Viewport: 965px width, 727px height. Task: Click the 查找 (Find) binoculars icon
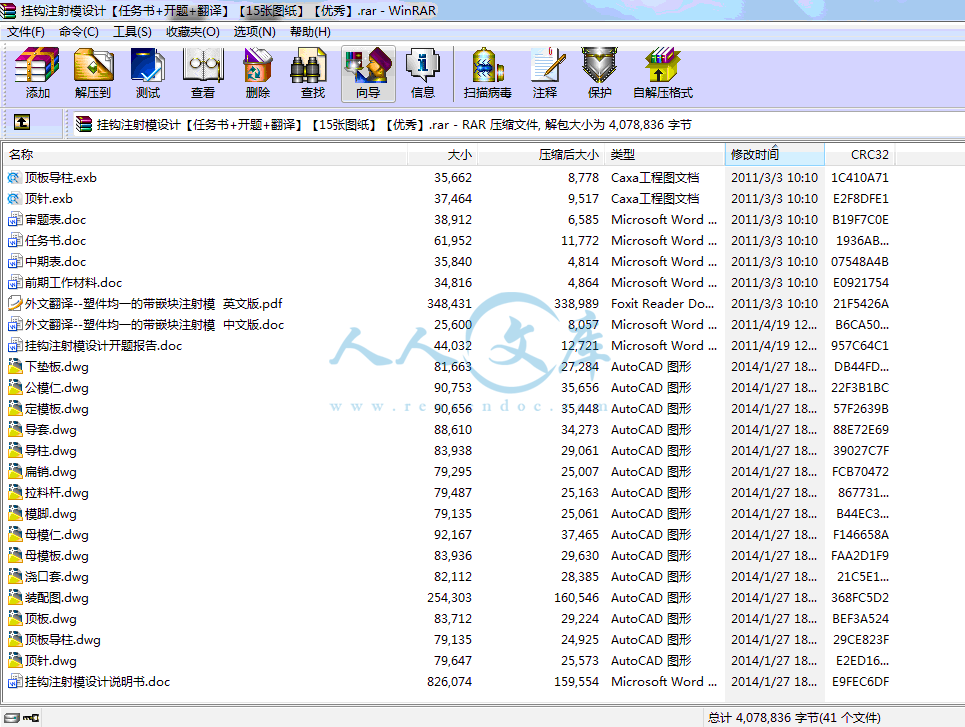coord(308,68)
